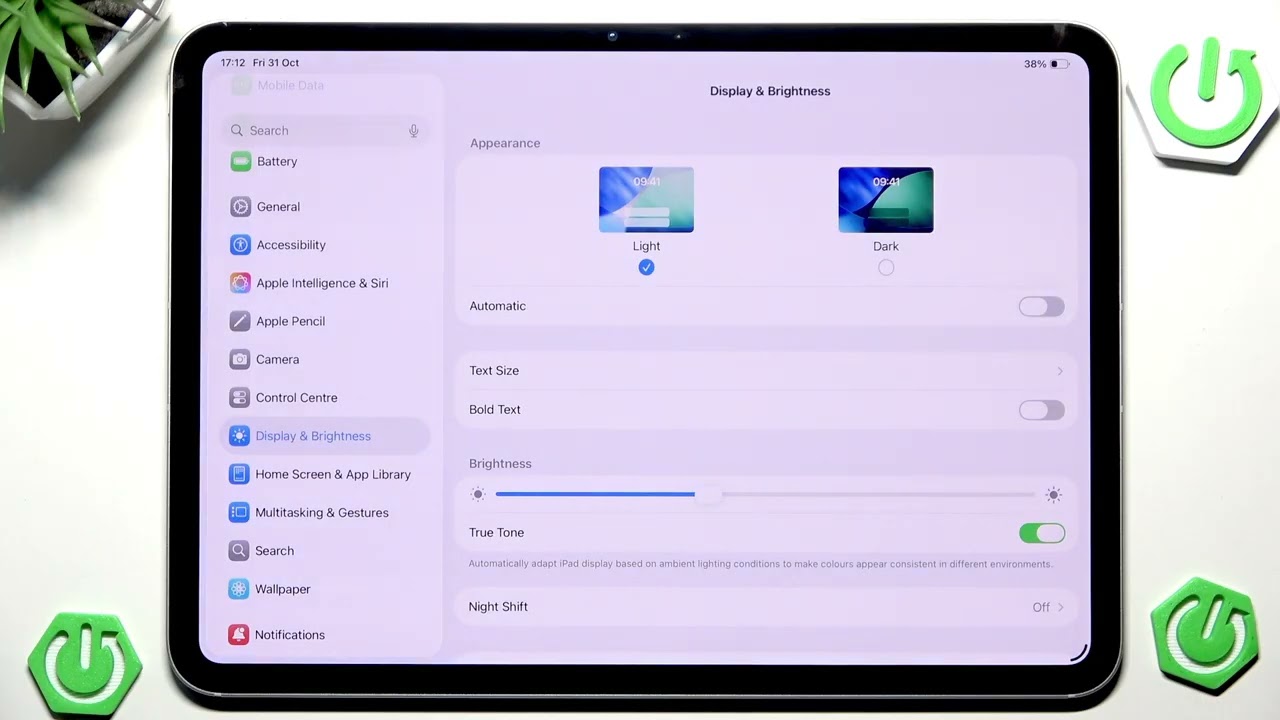Tap the Brightness slider thumb
Screen dimensions: 1280x720
coord(708,495)
